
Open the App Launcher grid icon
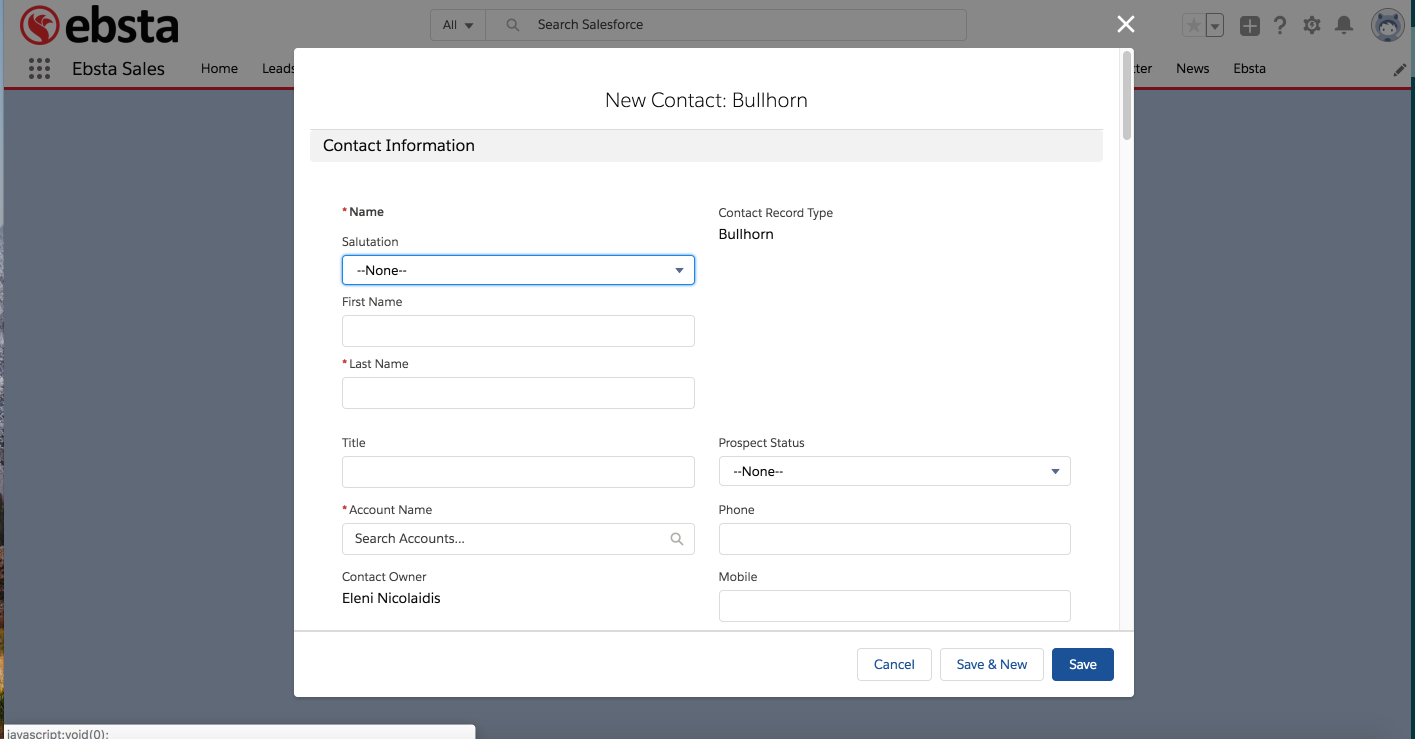(39, 69)
